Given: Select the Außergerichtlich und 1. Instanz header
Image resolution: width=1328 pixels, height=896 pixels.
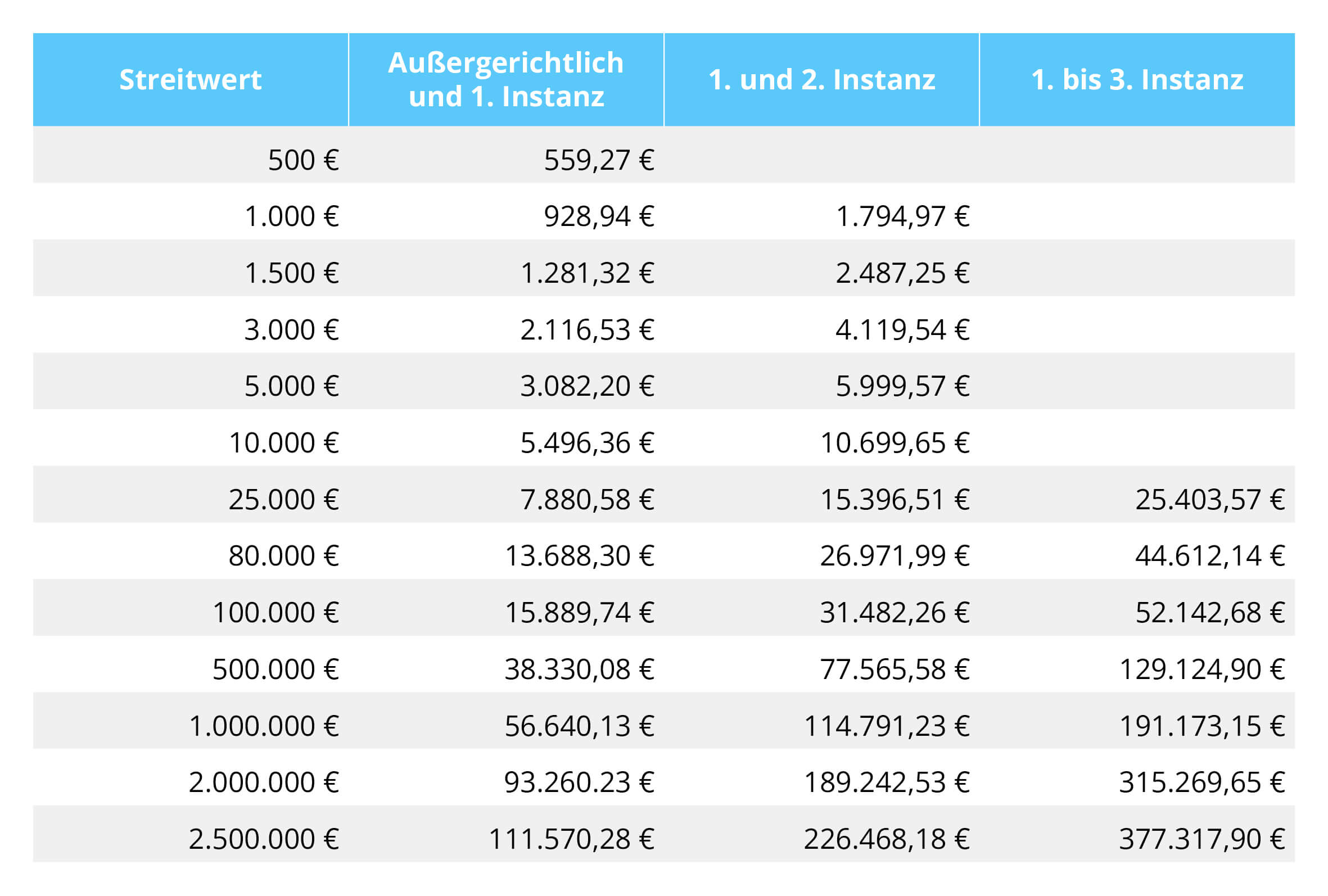Looking at the screenshot, I should [505, 79].
